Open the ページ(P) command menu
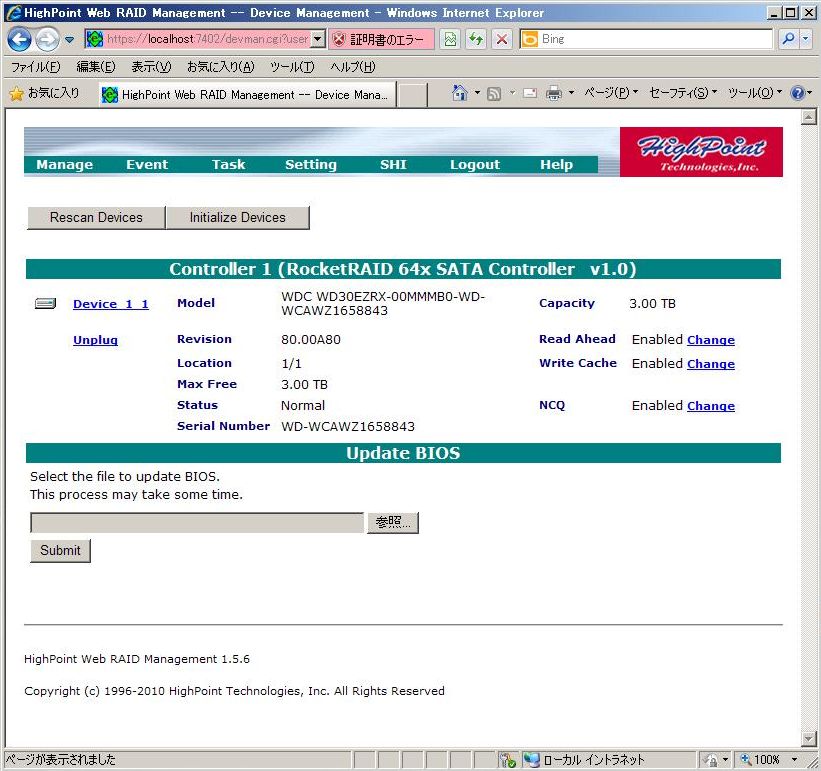Image resolution: width=821 pixels, height=771 pixels. (x=611, y=93)
